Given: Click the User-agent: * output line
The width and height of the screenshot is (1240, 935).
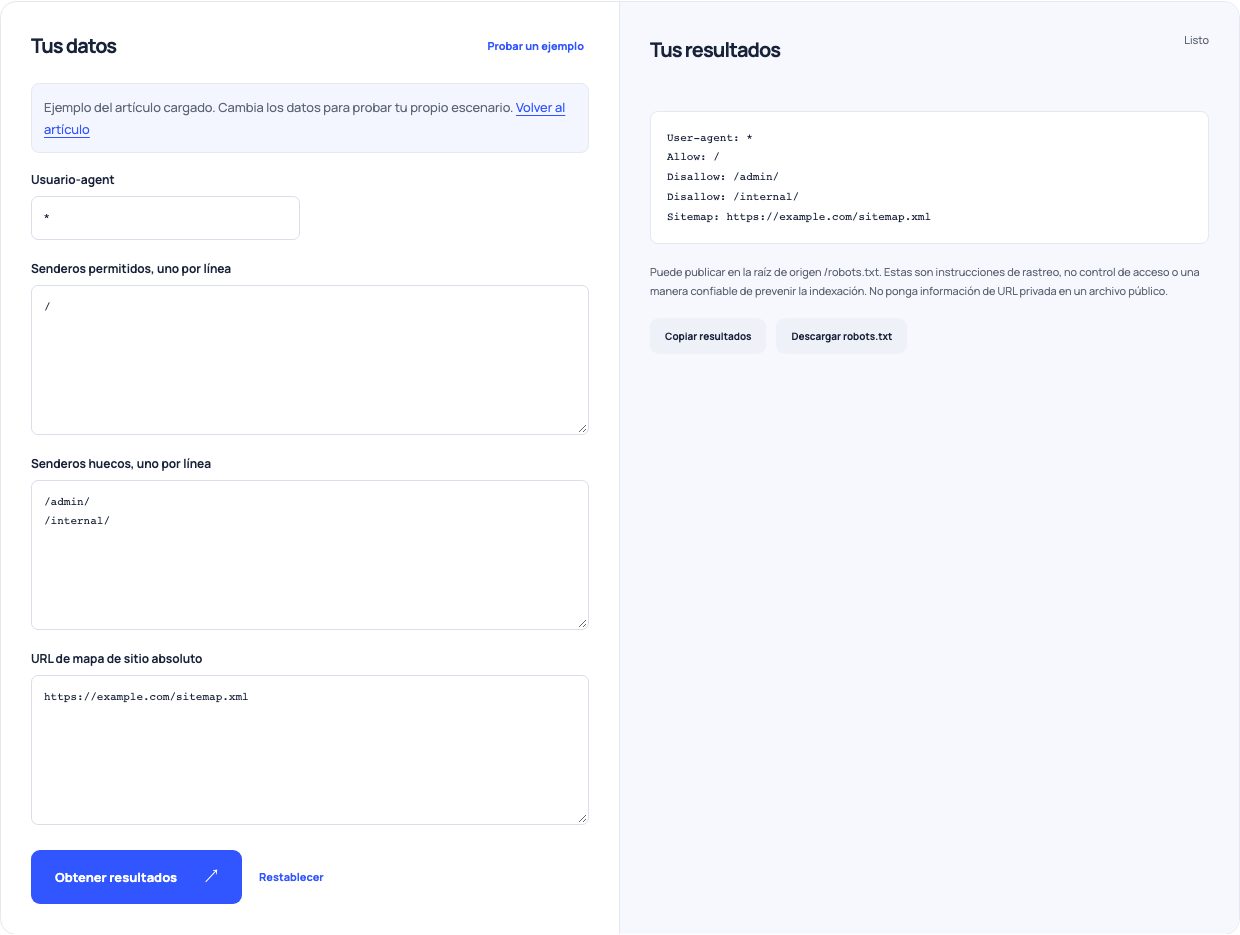Looking at the screenshot, I should [x=709, y=137].
